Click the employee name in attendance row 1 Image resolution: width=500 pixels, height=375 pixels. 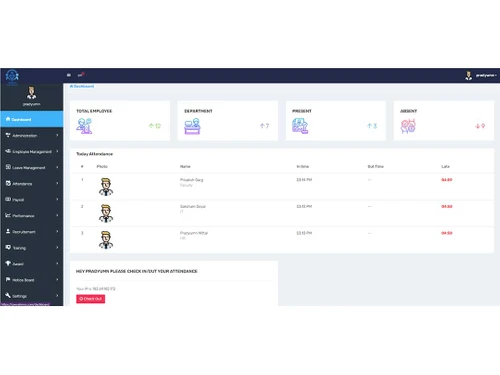point(192,180)
